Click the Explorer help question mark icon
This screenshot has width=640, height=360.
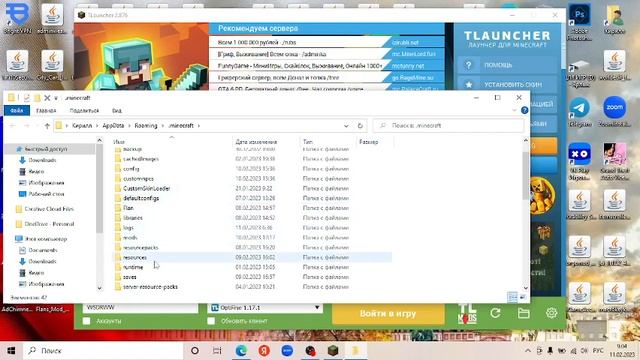pos(524,110)
